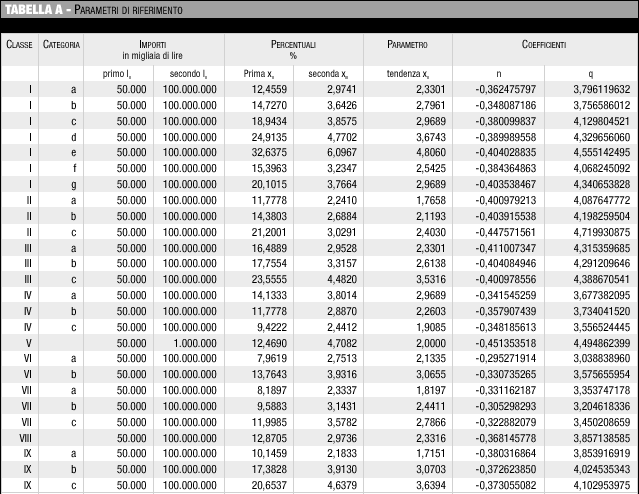This screenshot has width=639, height=494.
Task: Click the value 12,4559
Action: click(269, 89)
